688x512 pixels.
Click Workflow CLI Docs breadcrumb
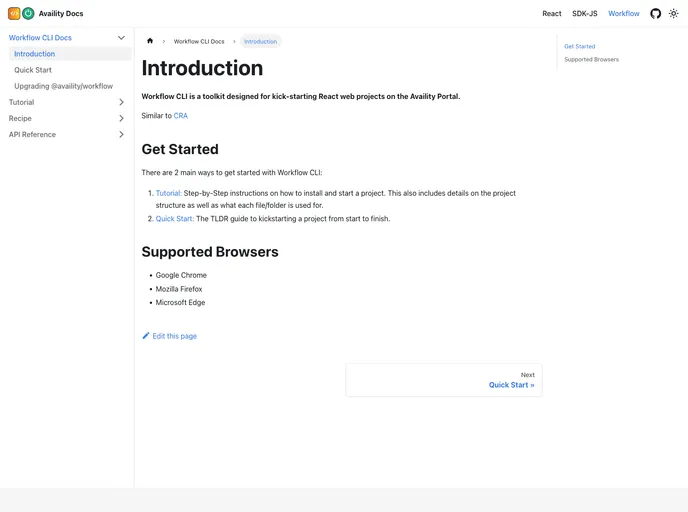coord(199,41)
